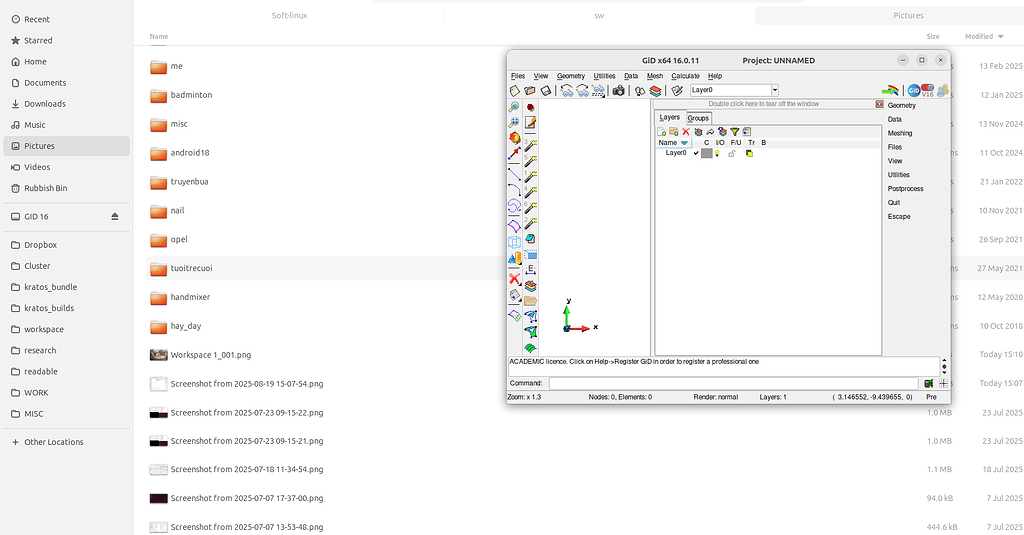
Task: Click Meshing in the right-side menu
Action: pyautogui.click(x=900, y=133)
